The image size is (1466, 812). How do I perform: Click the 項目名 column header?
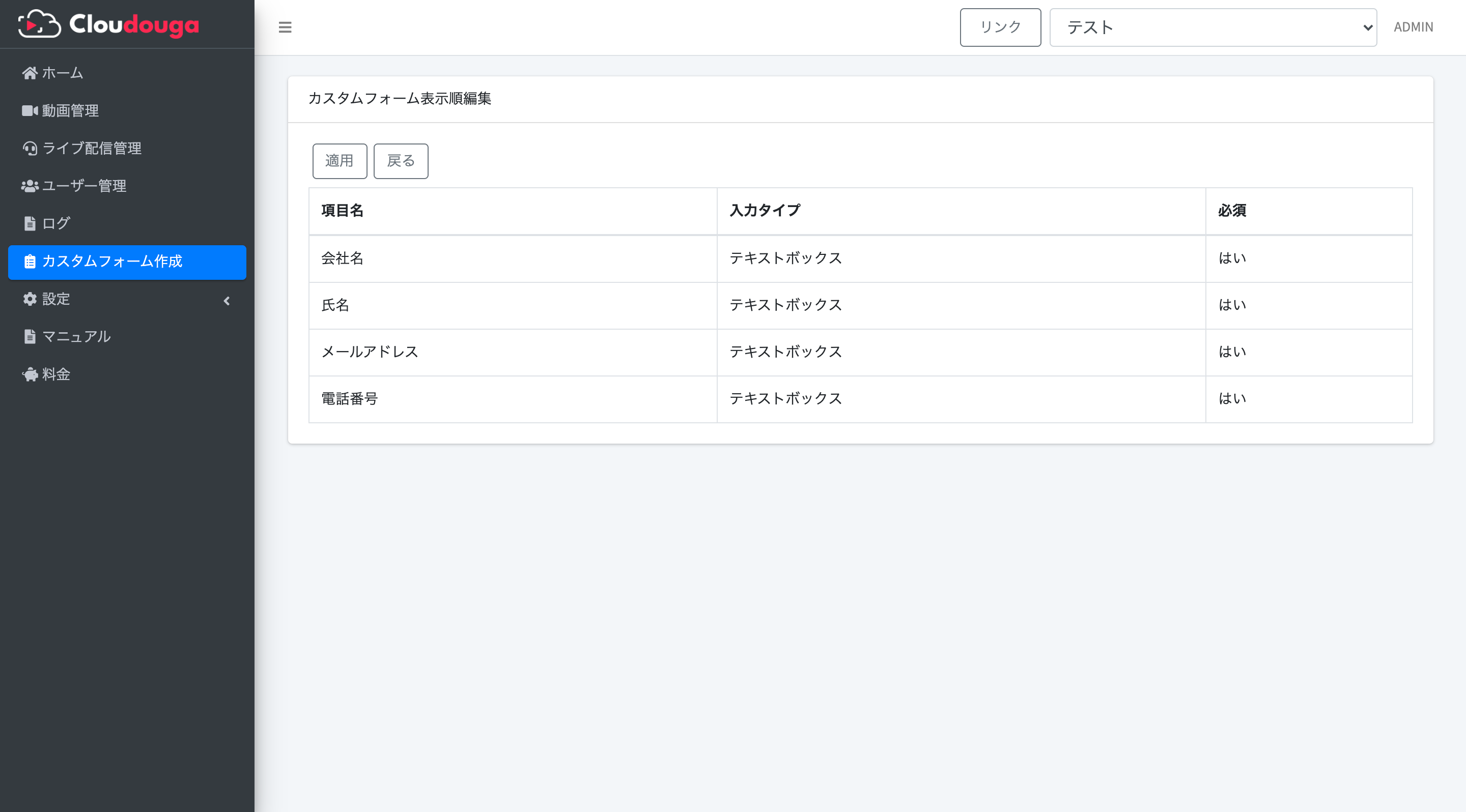click(513, 211)
